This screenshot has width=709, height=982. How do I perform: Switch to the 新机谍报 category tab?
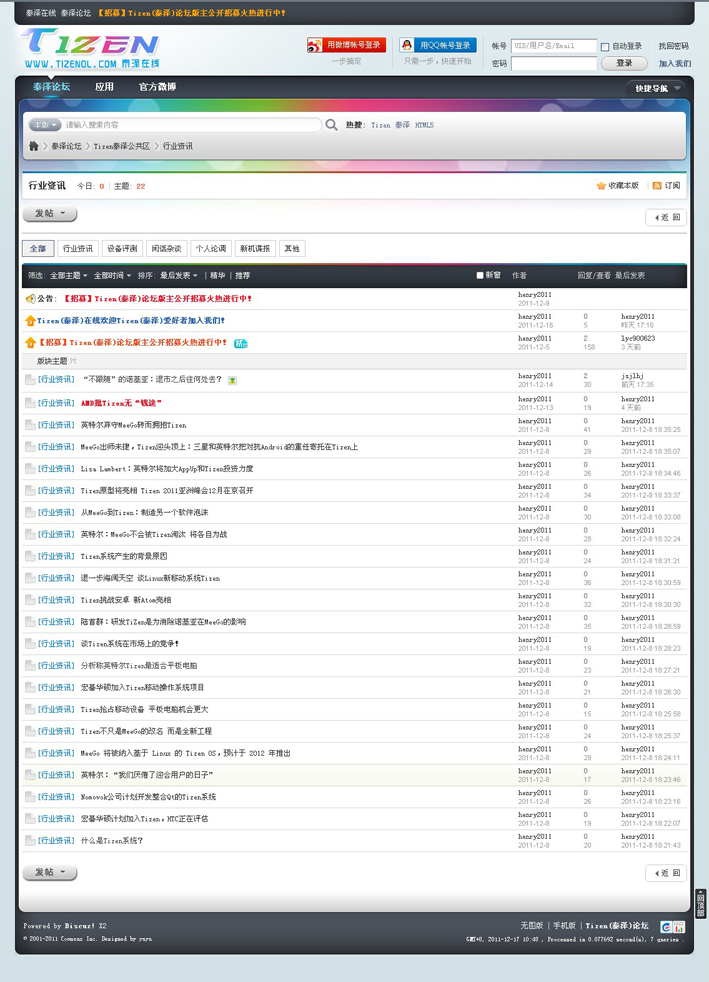point(255,249)
